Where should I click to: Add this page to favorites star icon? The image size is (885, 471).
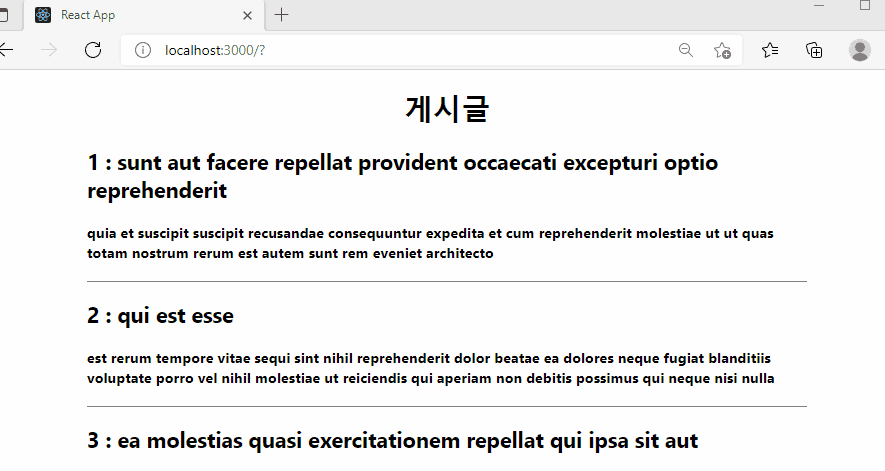click(722, 50)
